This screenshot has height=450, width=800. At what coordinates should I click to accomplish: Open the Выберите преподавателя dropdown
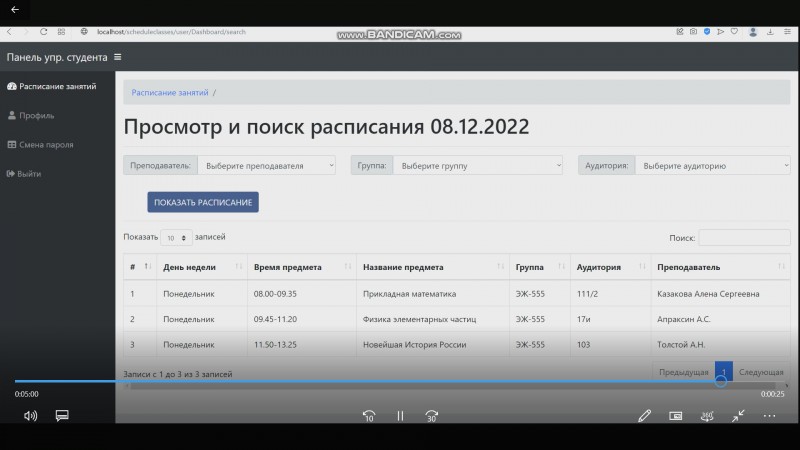266,165
